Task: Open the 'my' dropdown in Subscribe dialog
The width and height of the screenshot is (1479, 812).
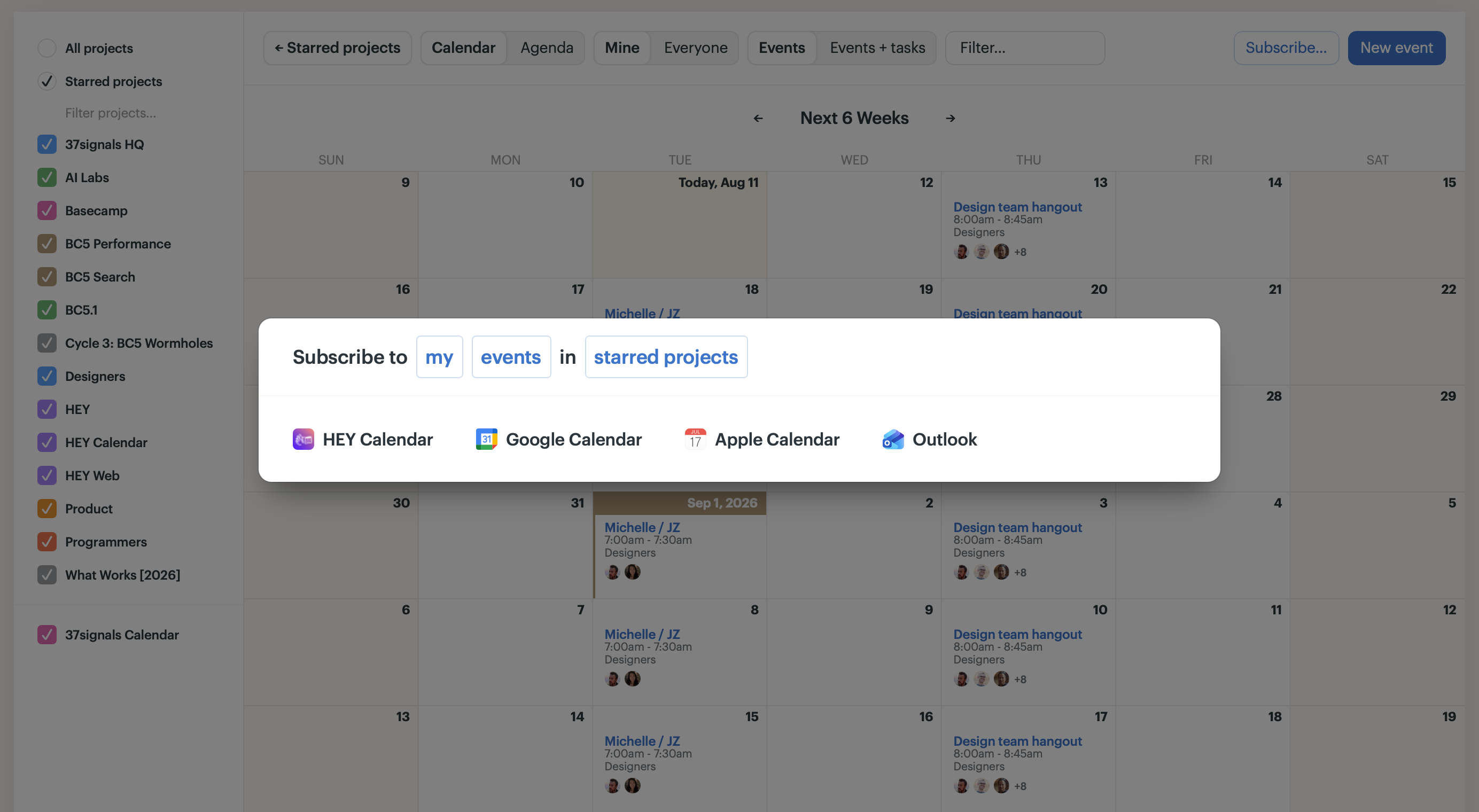Action: (439, 357)
